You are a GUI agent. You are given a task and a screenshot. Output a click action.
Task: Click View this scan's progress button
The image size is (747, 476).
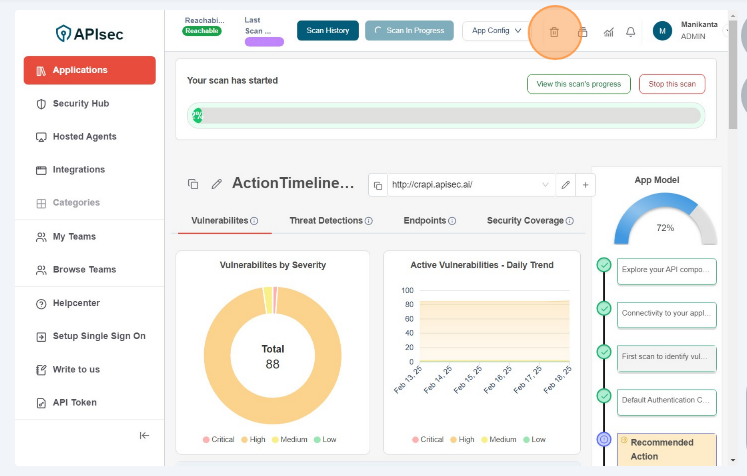pos(579,84)
